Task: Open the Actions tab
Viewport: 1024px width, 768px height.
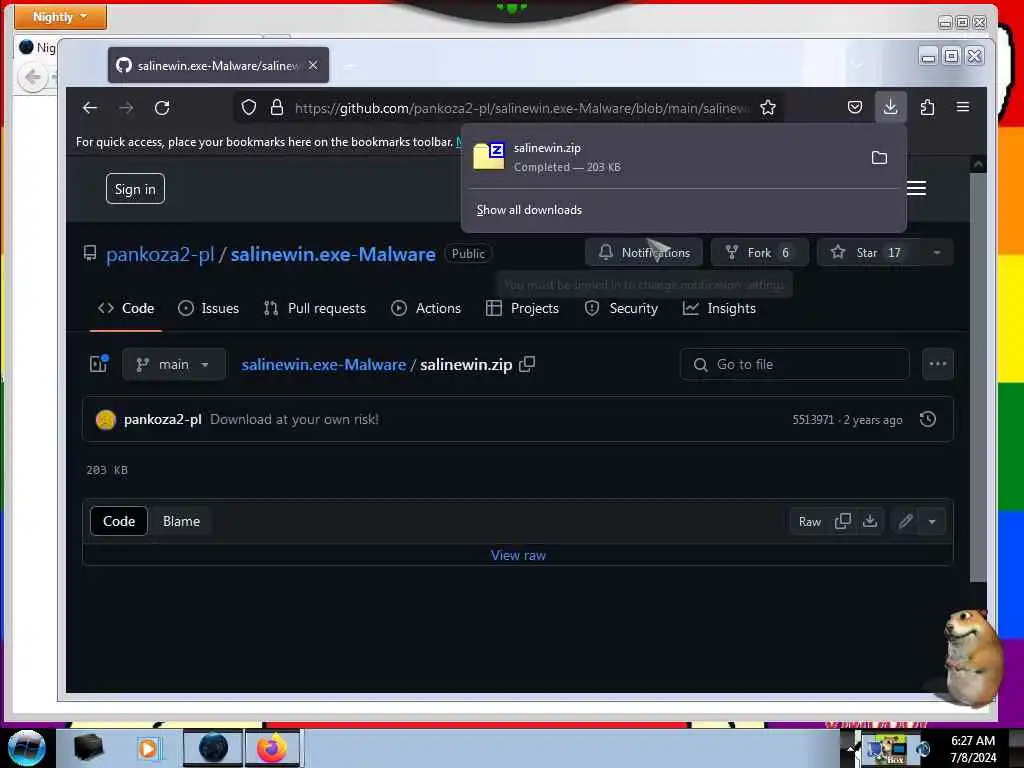Action: [x=426, y=308]
